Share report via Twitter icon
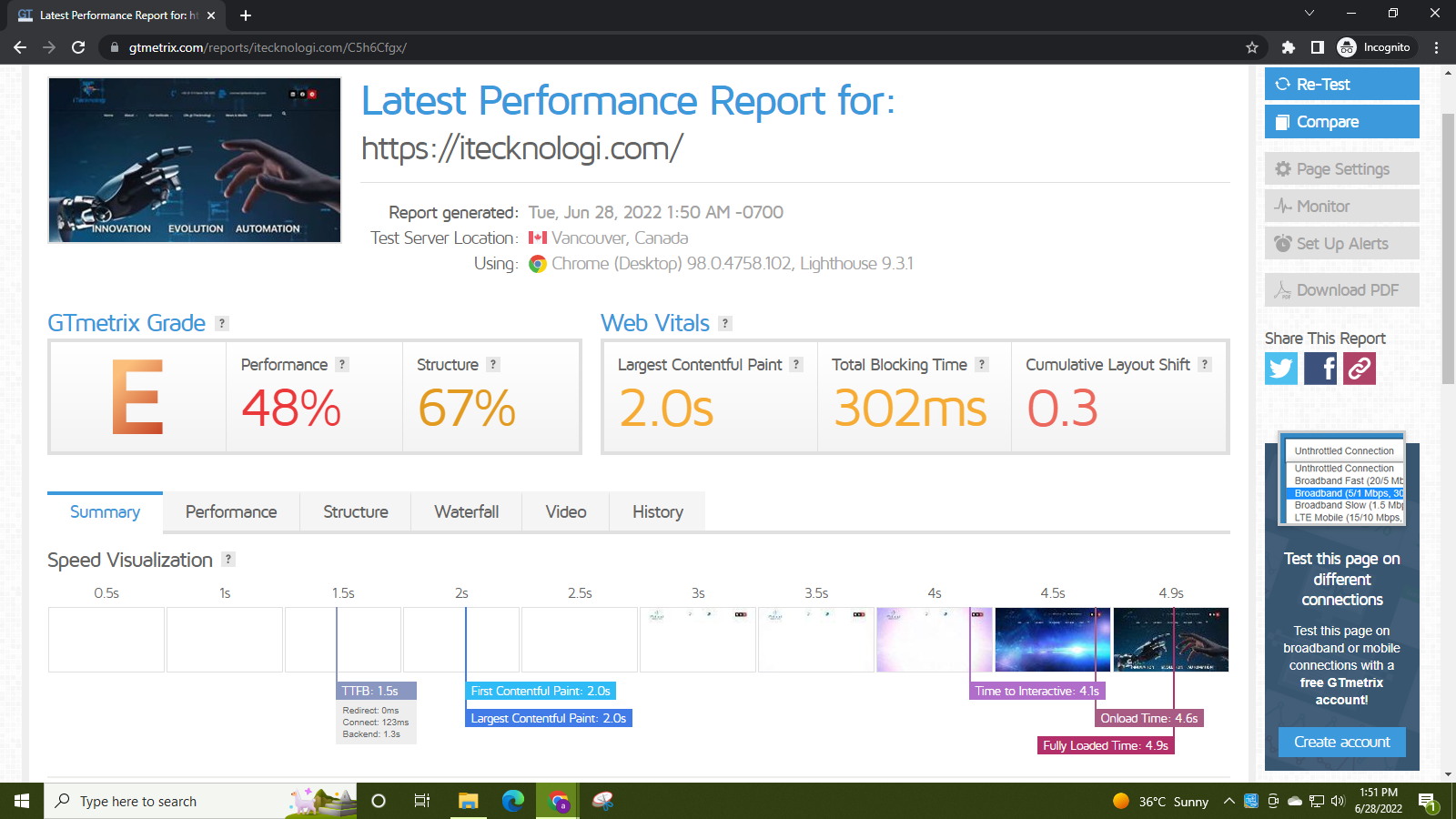 click(1281, 369)
